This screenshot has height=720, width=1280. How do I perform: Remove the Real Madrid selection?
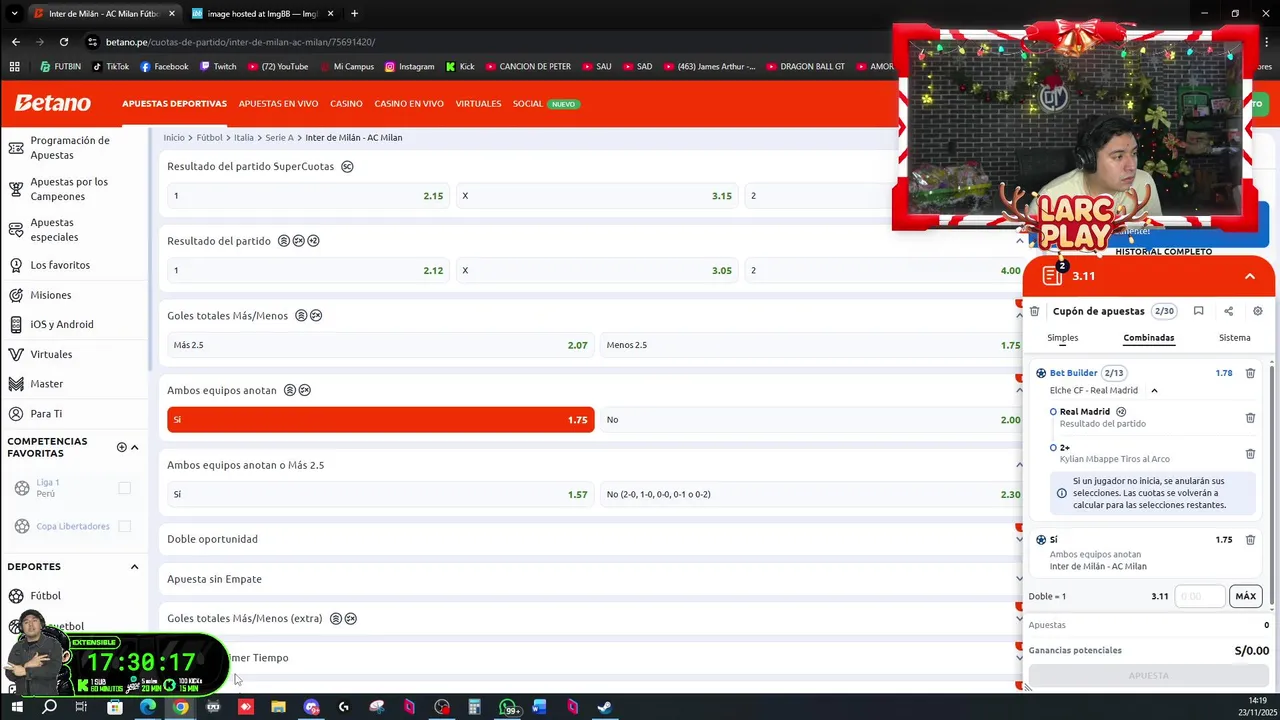[1250, 417]
